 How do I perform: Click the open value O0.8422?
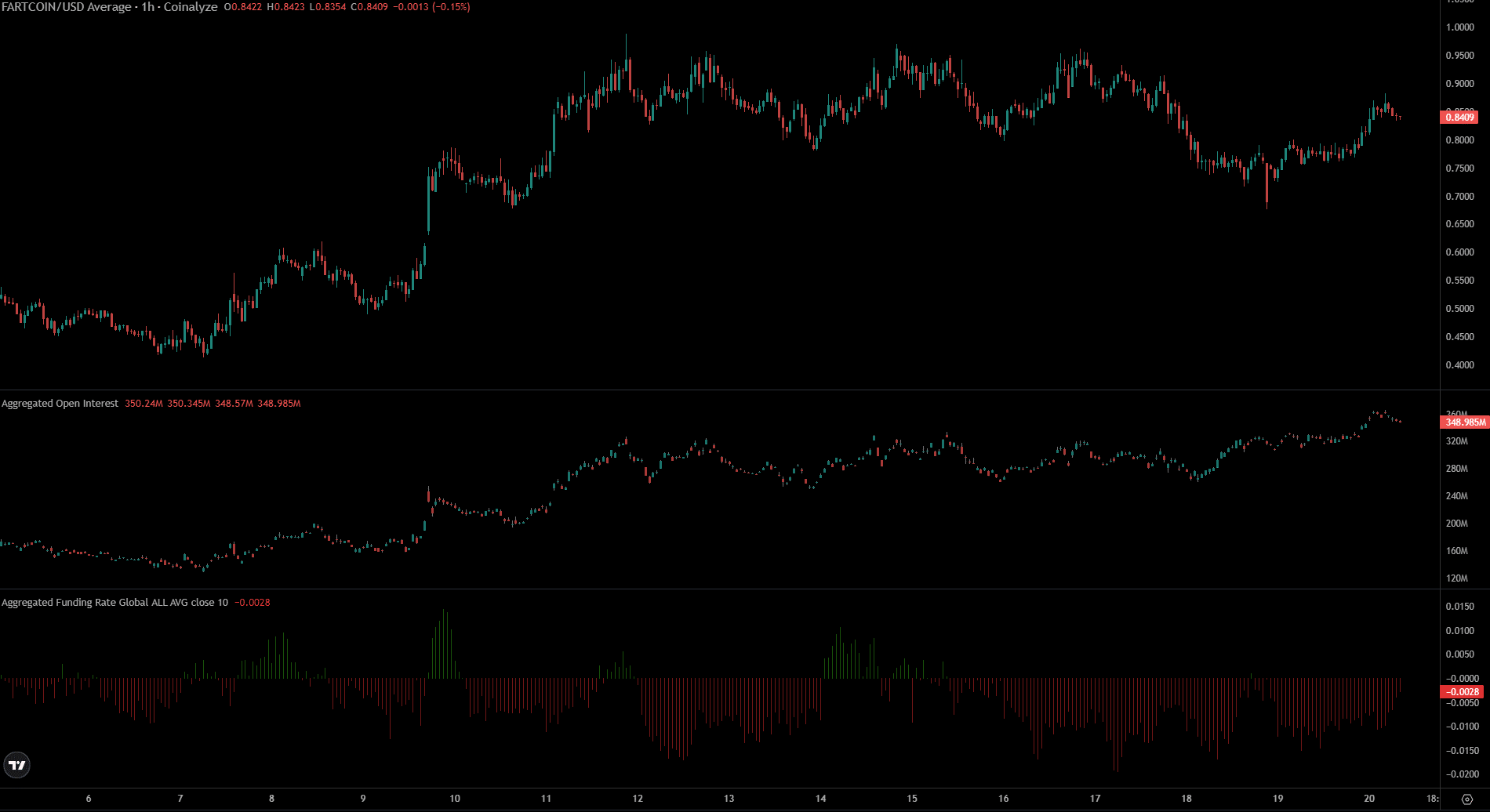[243, 7]
